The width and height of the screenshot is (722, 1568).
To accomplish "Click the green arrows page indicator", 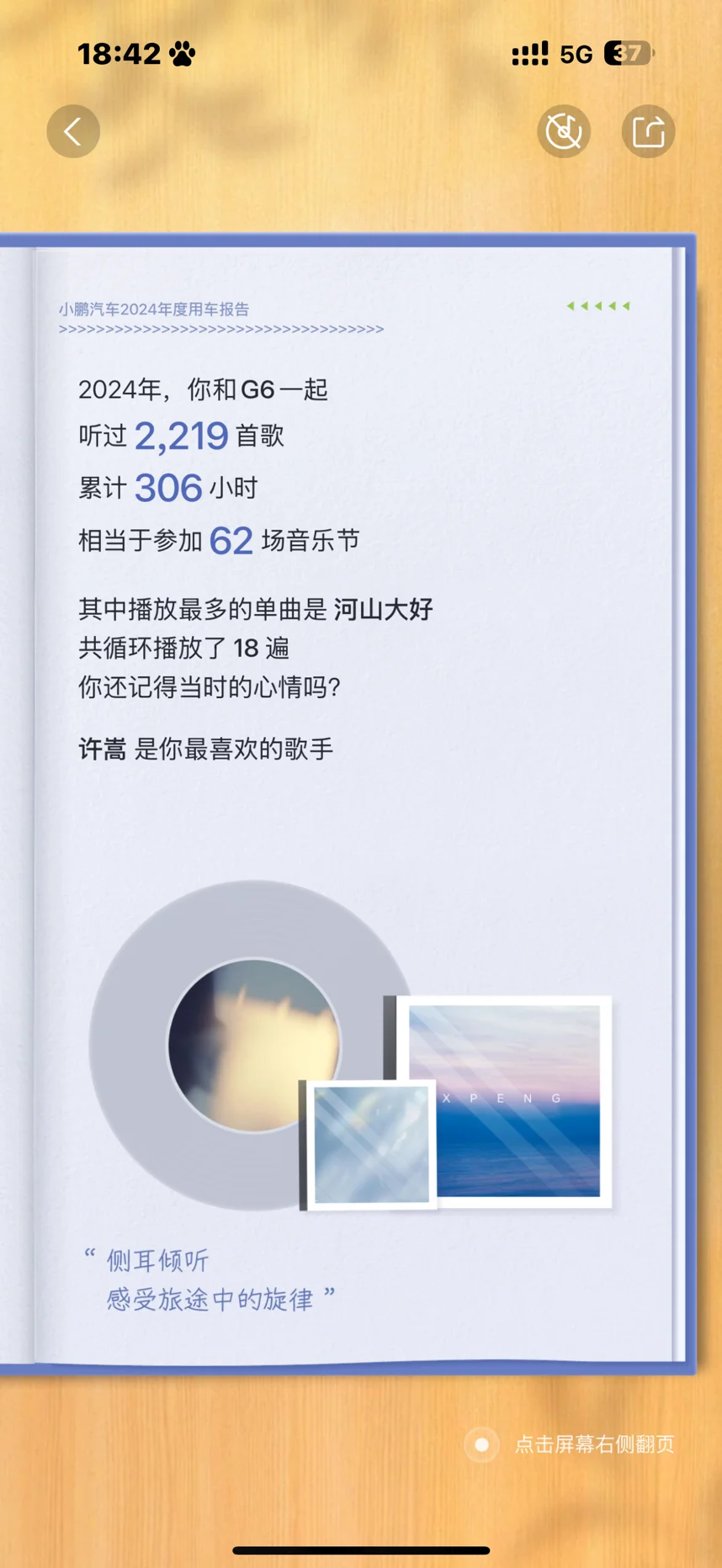I will pos(598,306).
